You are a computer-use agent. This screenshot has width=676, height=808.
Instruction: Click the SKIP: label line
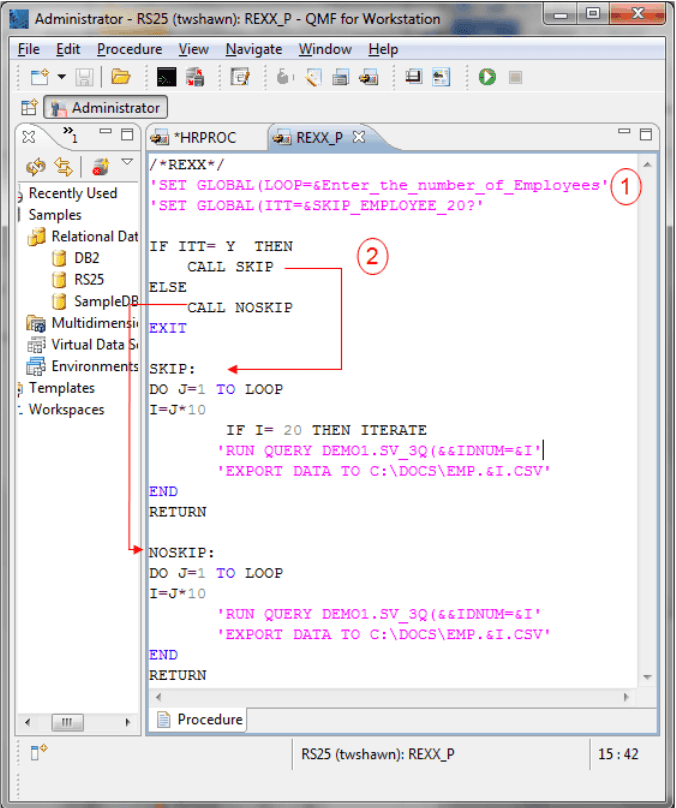click(x=172, y=369)
